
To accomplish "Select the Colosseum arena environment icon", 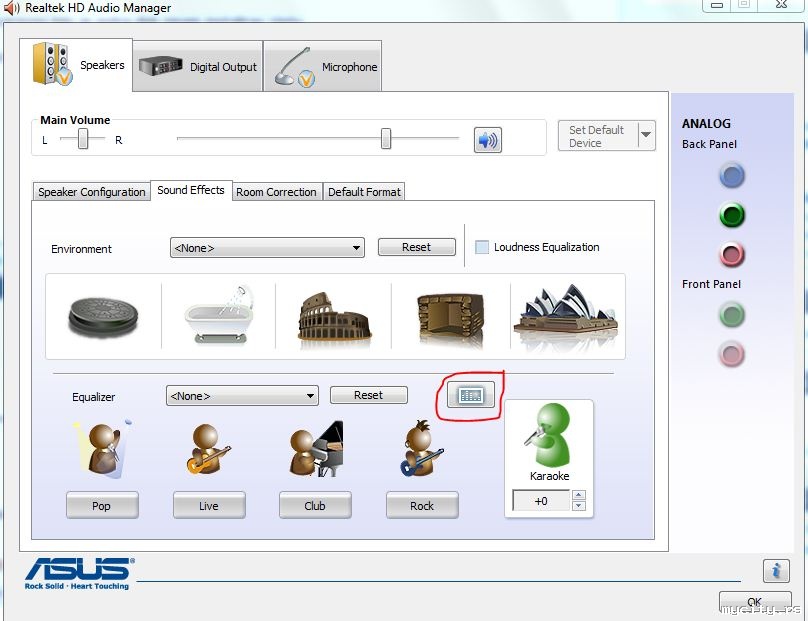I will [x=334, y=316].
